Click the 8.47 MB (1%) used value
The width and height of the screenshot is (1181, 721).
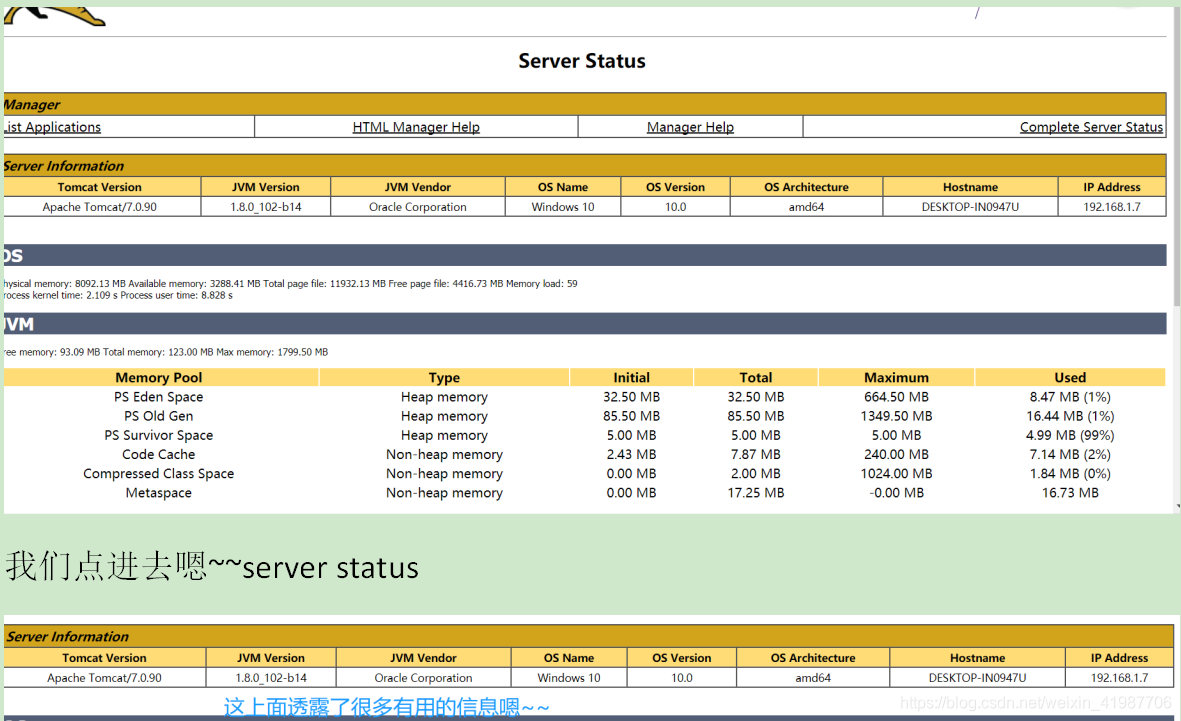coord(1070,397)
